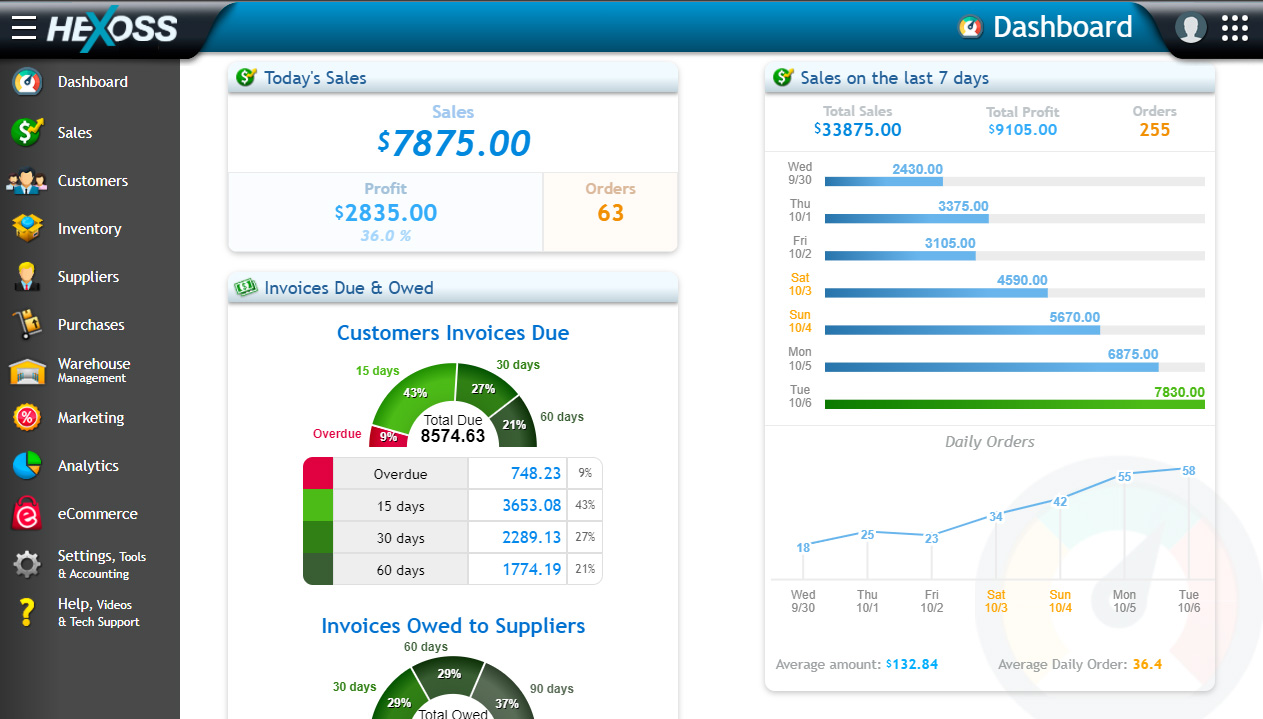Click the Hexoss logo
Image resolution: width=1263 pixels, height=719 pixels.
[111, 28]
